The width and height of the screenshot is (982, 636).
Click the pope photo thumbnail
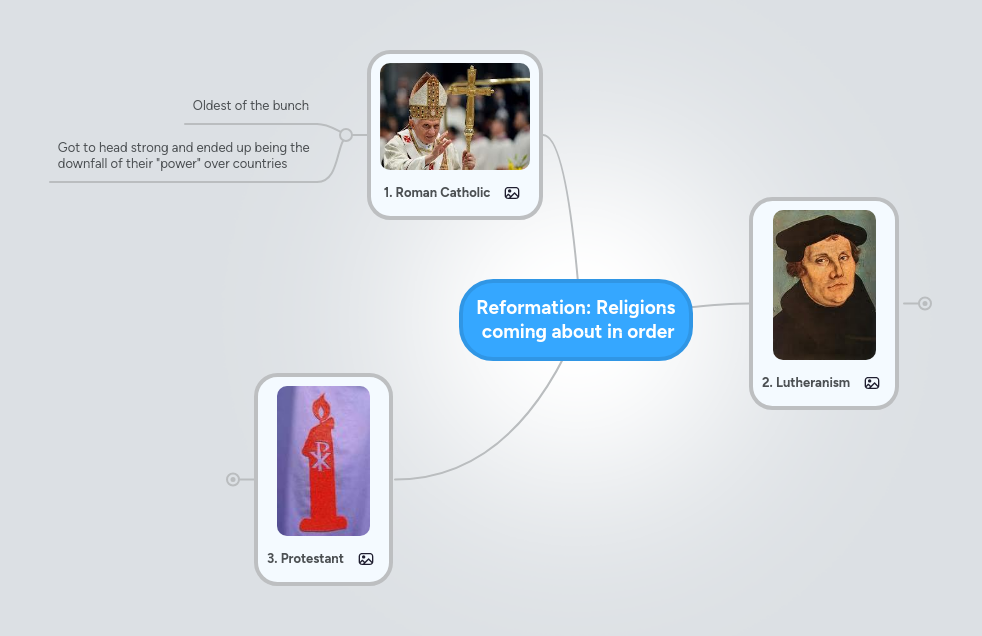(x=454, y=116)
